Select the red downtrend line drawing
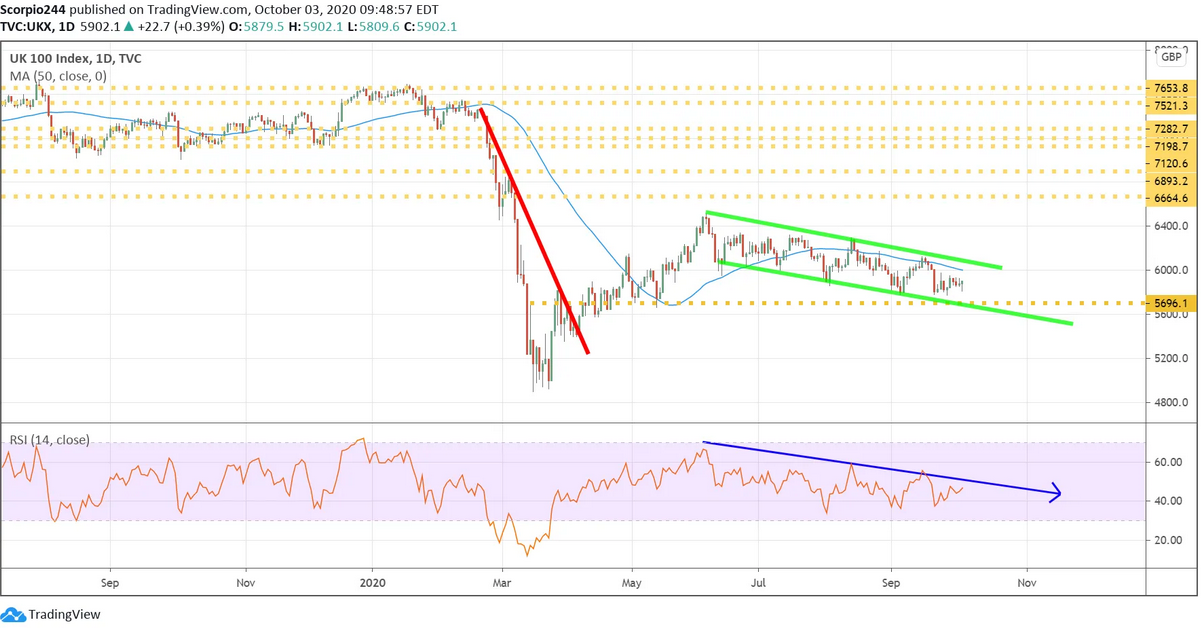This screenshot has width=1201, height=628. pyautogui.click(x=533, y=229)
